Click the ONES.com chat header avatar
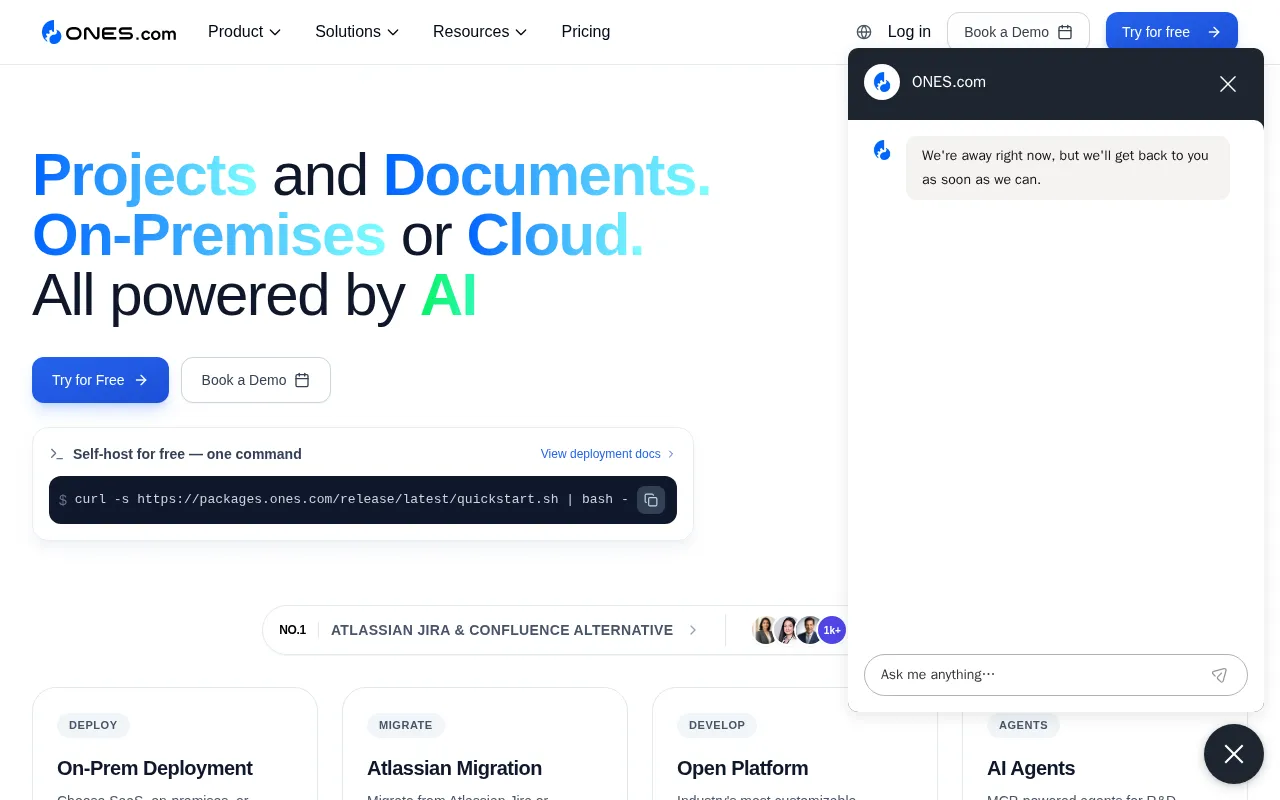Viewport: 1280px width, 800px height. click(882, 82)
